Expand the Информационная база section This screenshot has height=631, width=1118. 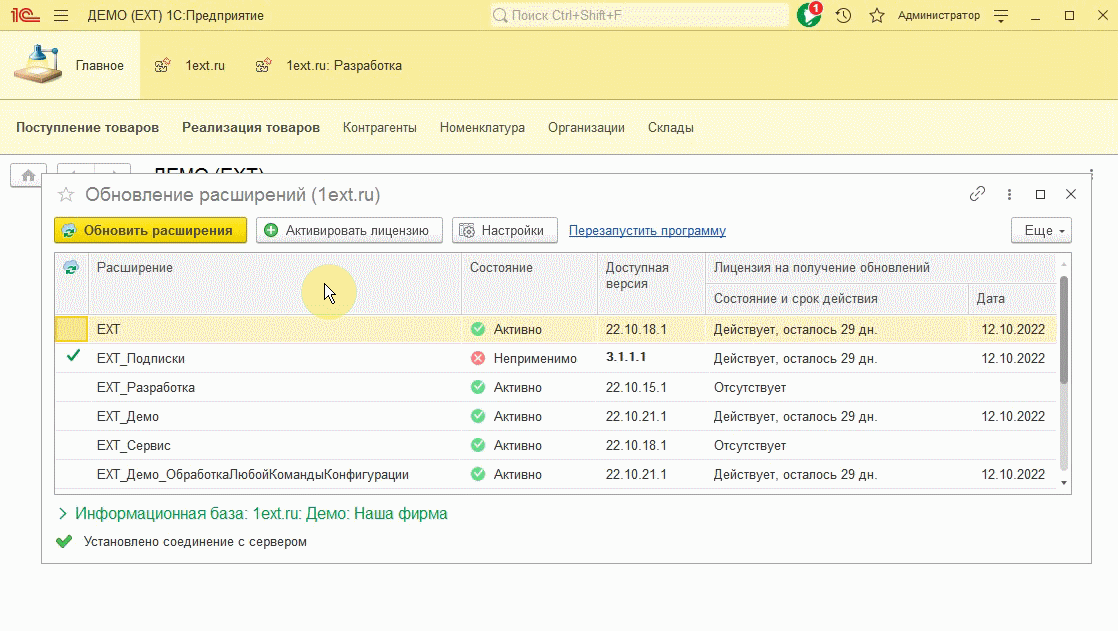click(64, 512)
